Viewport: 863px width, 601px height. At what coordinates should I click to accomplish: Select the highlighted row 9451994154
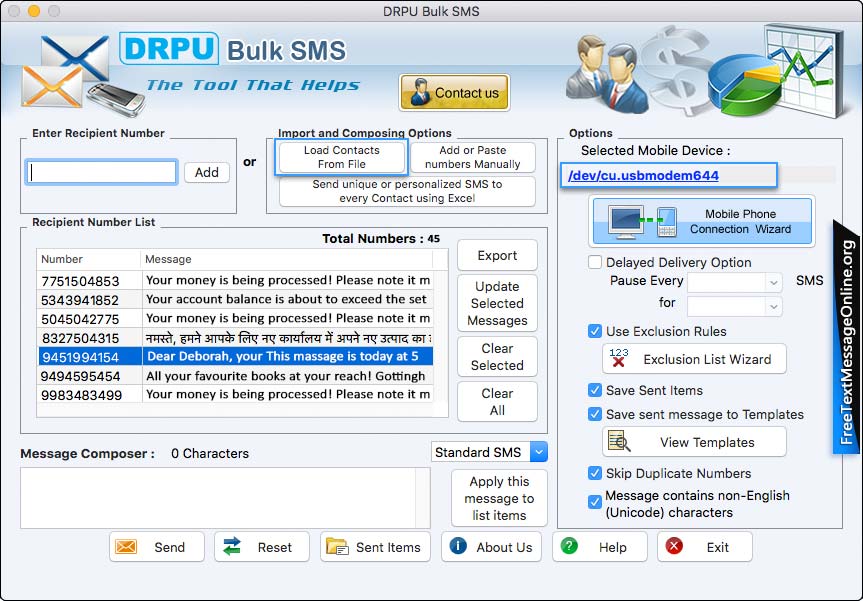tap(236, 357)
